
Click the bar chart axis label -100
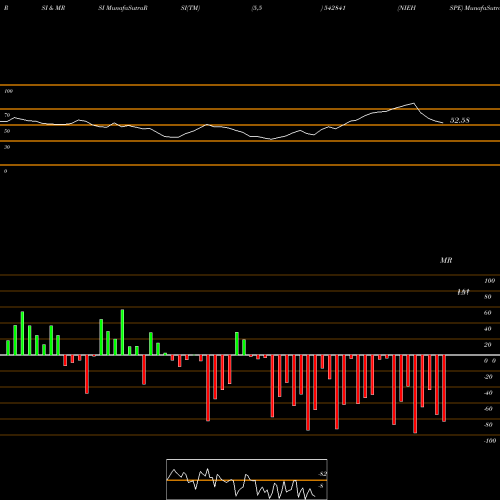[490, 441]
